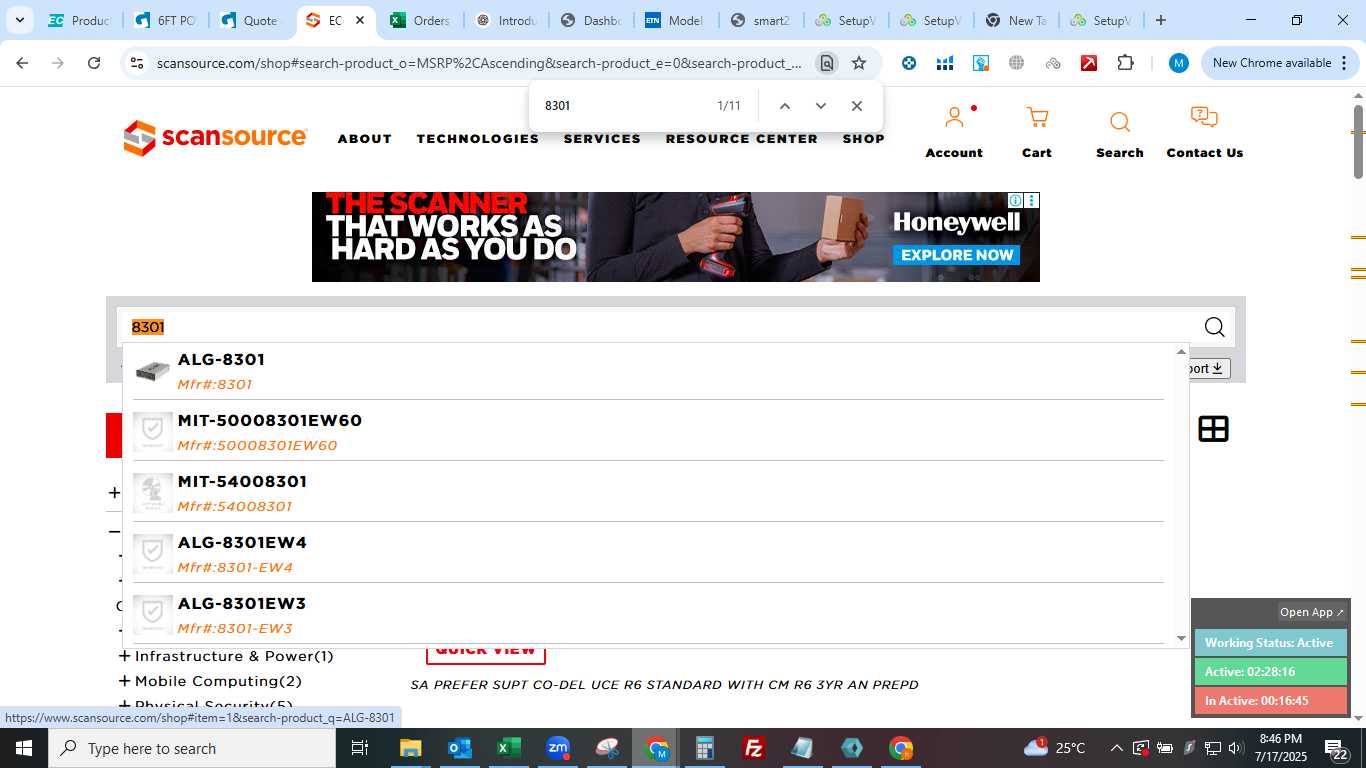Select ALG-8301EW3 suggestion
The image size is (1366, 768).
click(648, 615)
